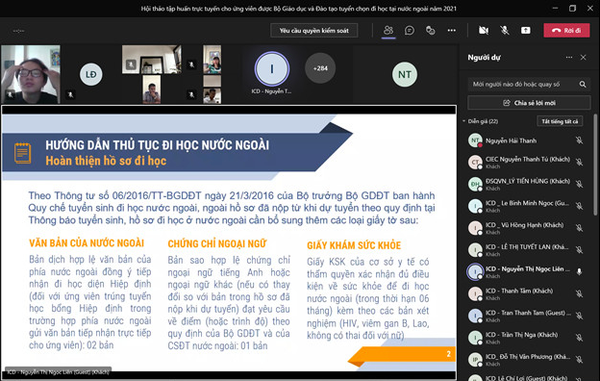
Task: Click mic icon beside ICD - Thanh Tâm
Action: (x=579, y=294)
